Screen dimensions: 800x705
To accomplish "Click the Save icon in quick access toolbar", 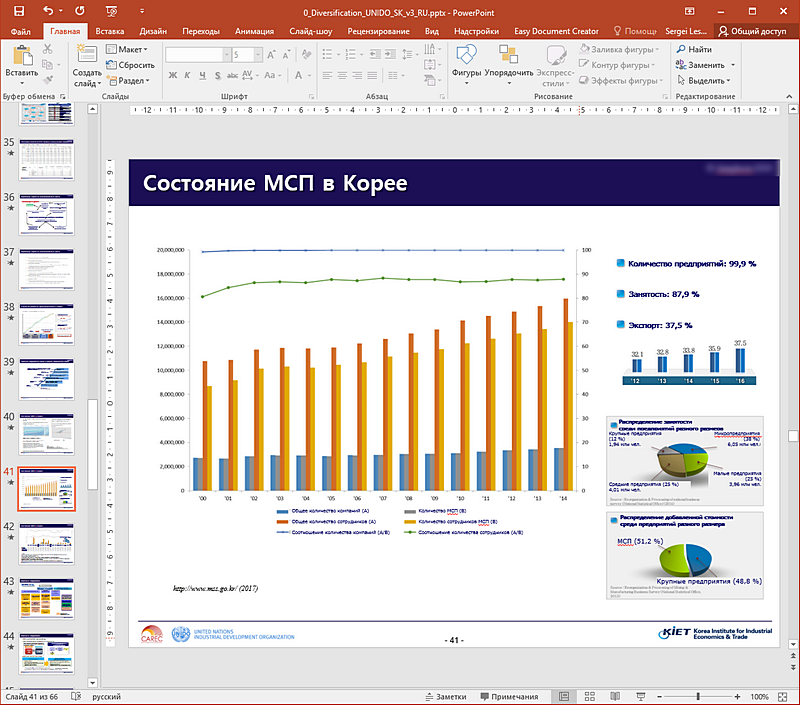I will point(18,11).
